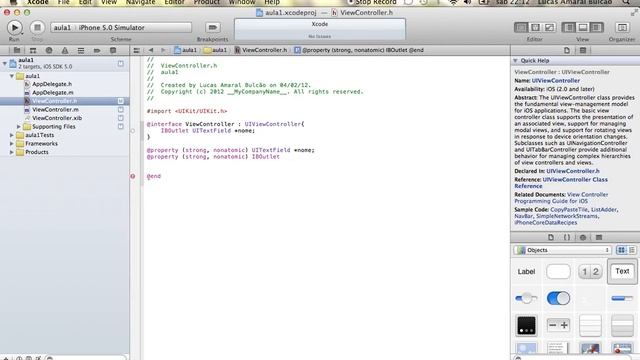Open UIViewController.h declared-in link
Image resolution: width=640 pixels, height=360 pixels.
point(573,171)
